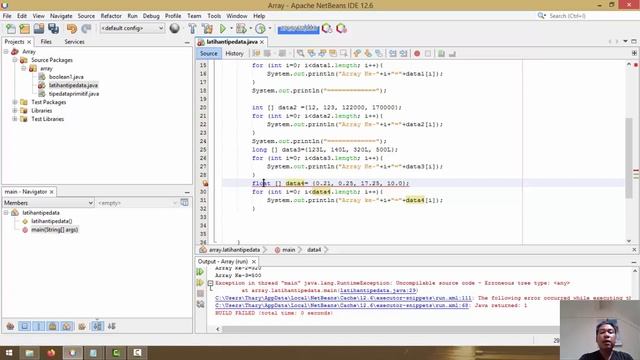Toggle Show Non-Public Members filter in Navigator
The width and height of the screenshot is (640, 360).
pyautogui.click(x=53, y=326)
